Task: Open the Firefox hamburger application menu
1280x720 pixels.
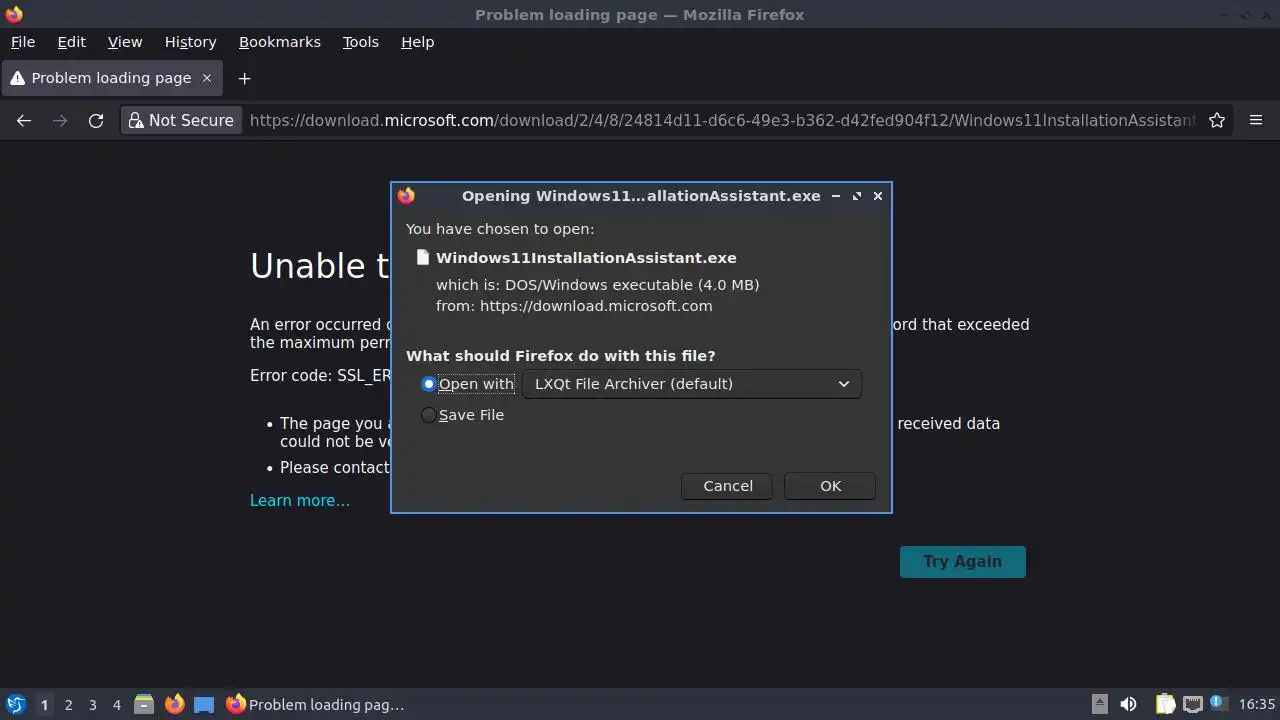Action: click(1256, 120)
